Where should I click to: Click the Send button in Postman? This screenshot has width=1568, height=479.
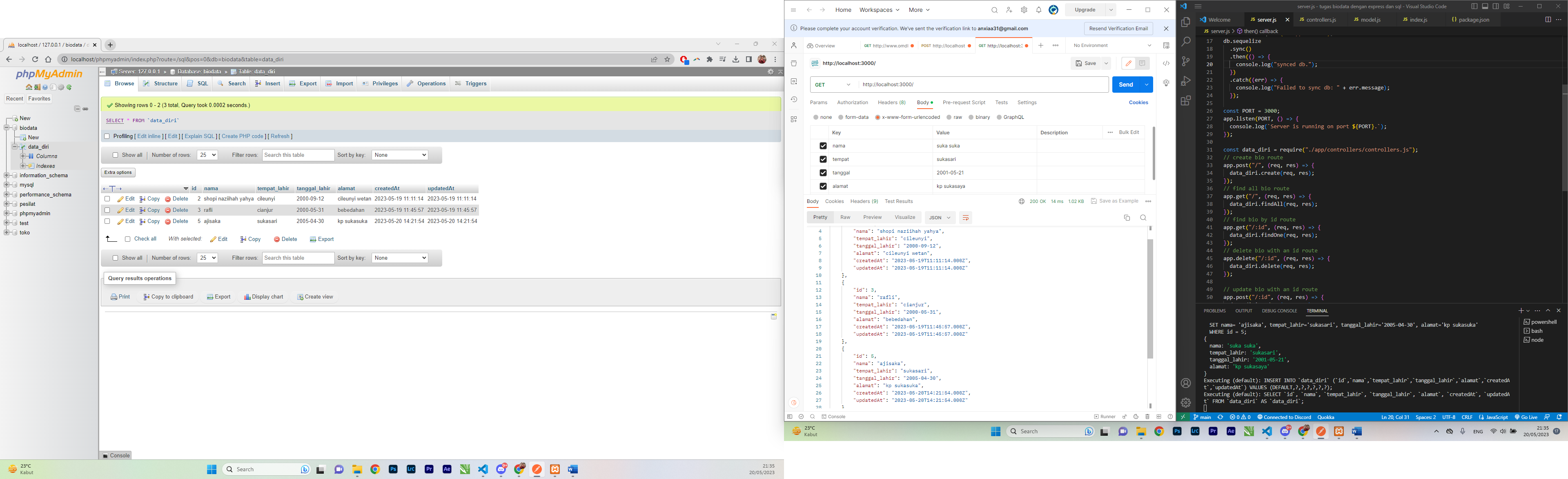point(1125,84)
